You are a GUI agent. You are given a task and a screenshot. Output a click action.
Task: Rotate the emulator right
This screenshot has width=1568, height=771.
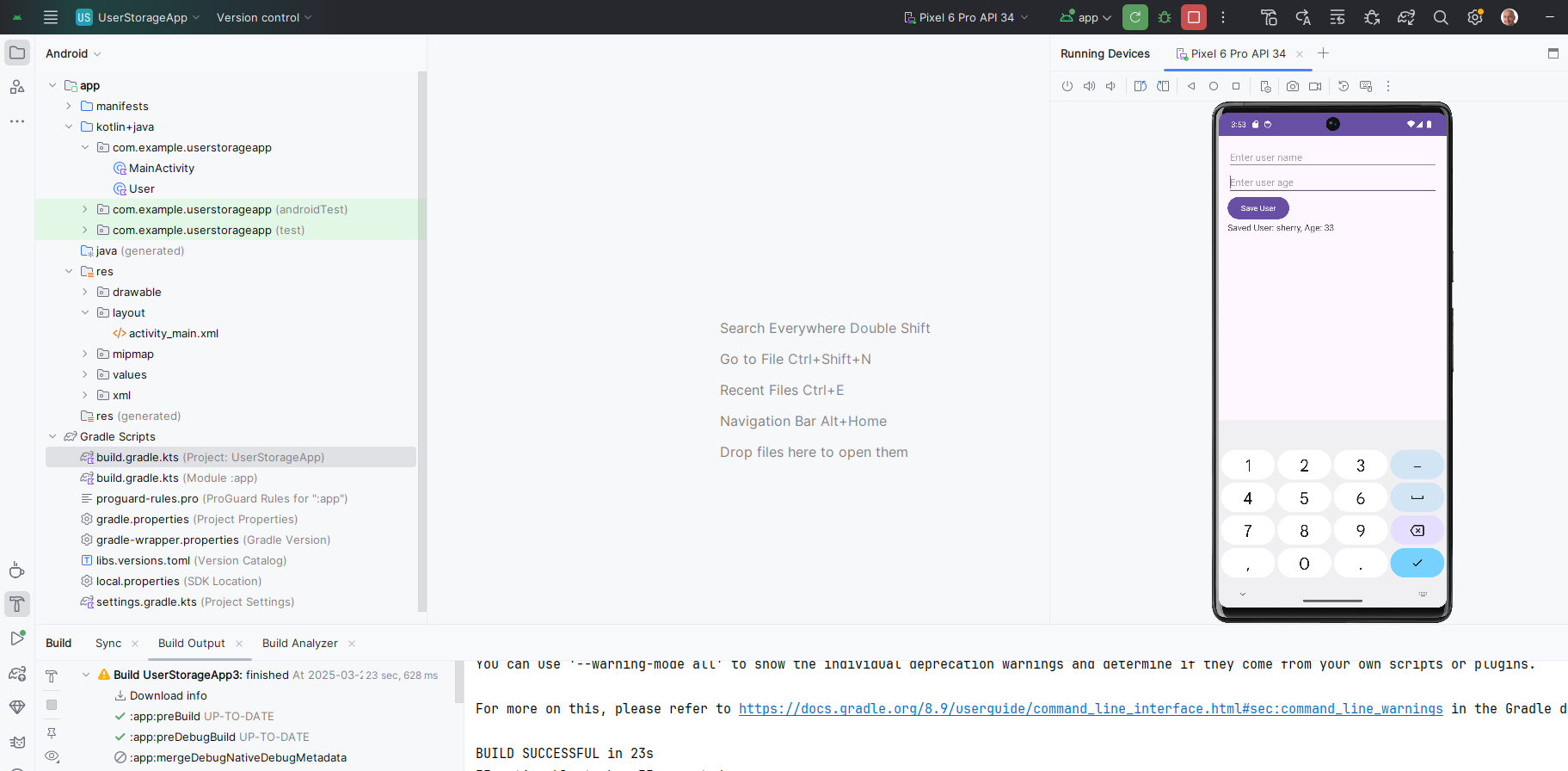(x=1163, y=86)
